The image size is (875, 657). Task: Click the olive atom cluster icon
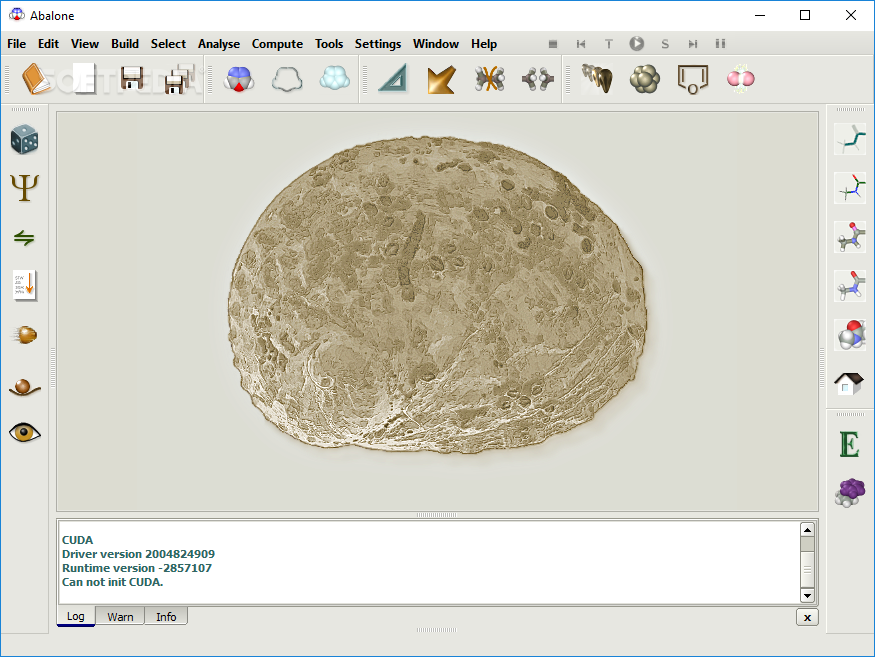click(x=645, y=79)
